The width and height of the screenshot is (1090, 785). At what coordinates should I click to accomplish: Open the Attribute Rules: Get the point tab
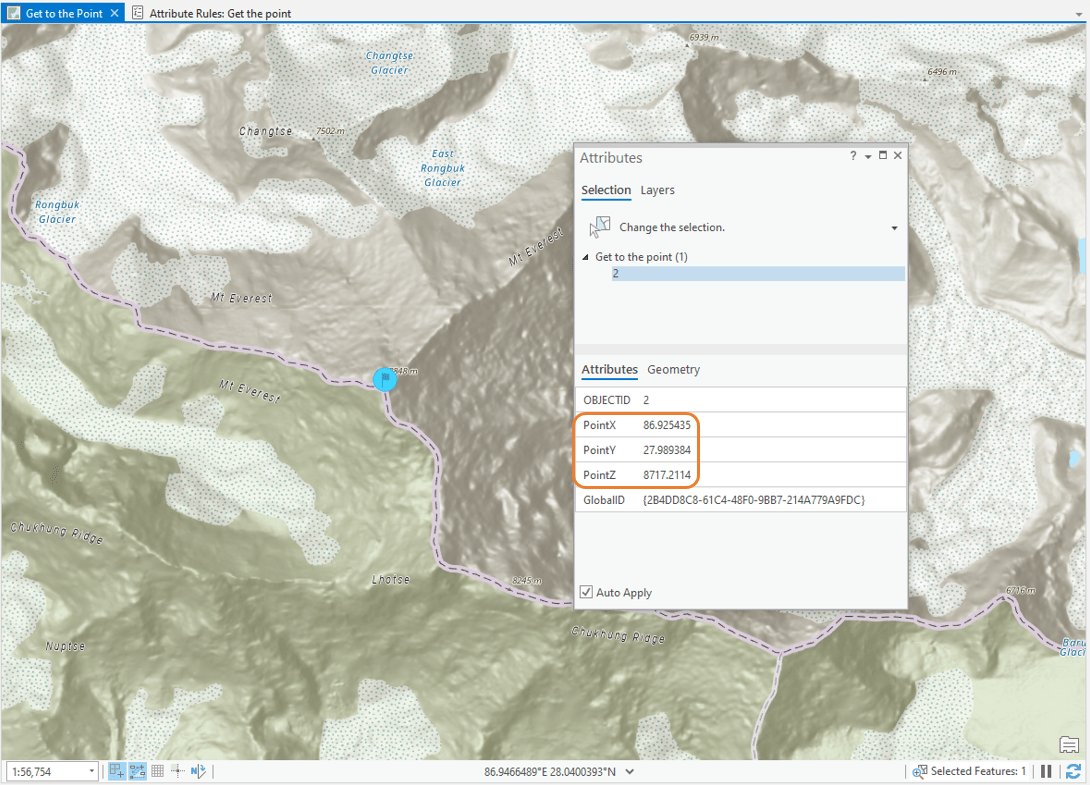221,13
